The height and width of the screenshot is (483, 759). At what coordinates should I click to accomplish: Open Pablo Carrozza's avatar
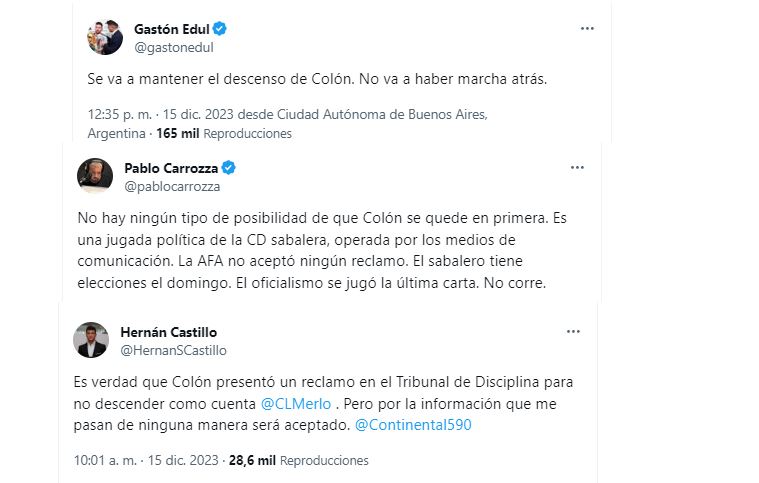95,175
